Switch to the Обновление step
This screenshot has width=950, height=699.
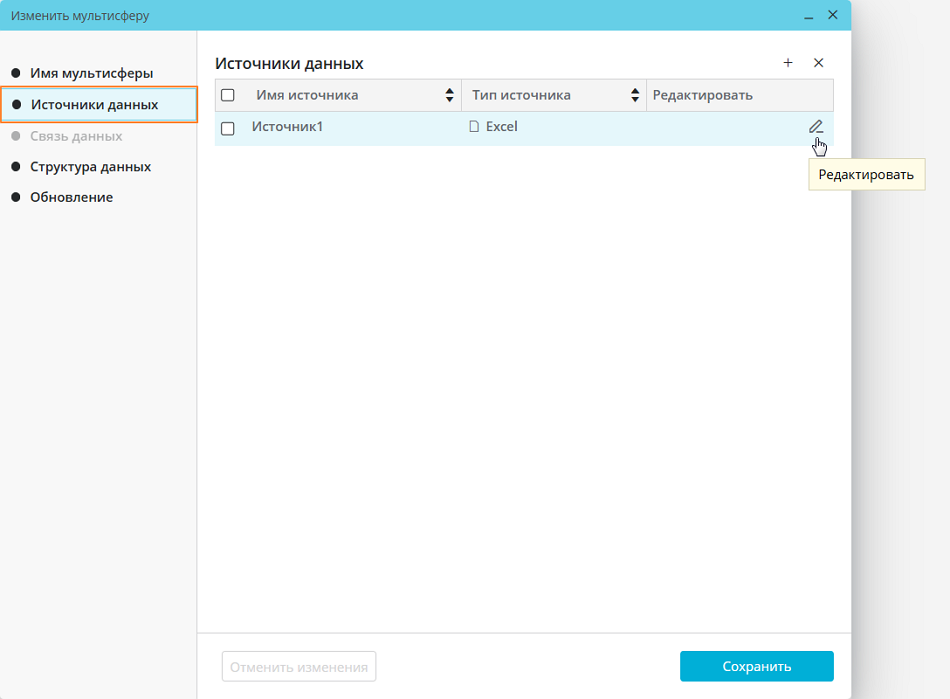coord(71,197)
